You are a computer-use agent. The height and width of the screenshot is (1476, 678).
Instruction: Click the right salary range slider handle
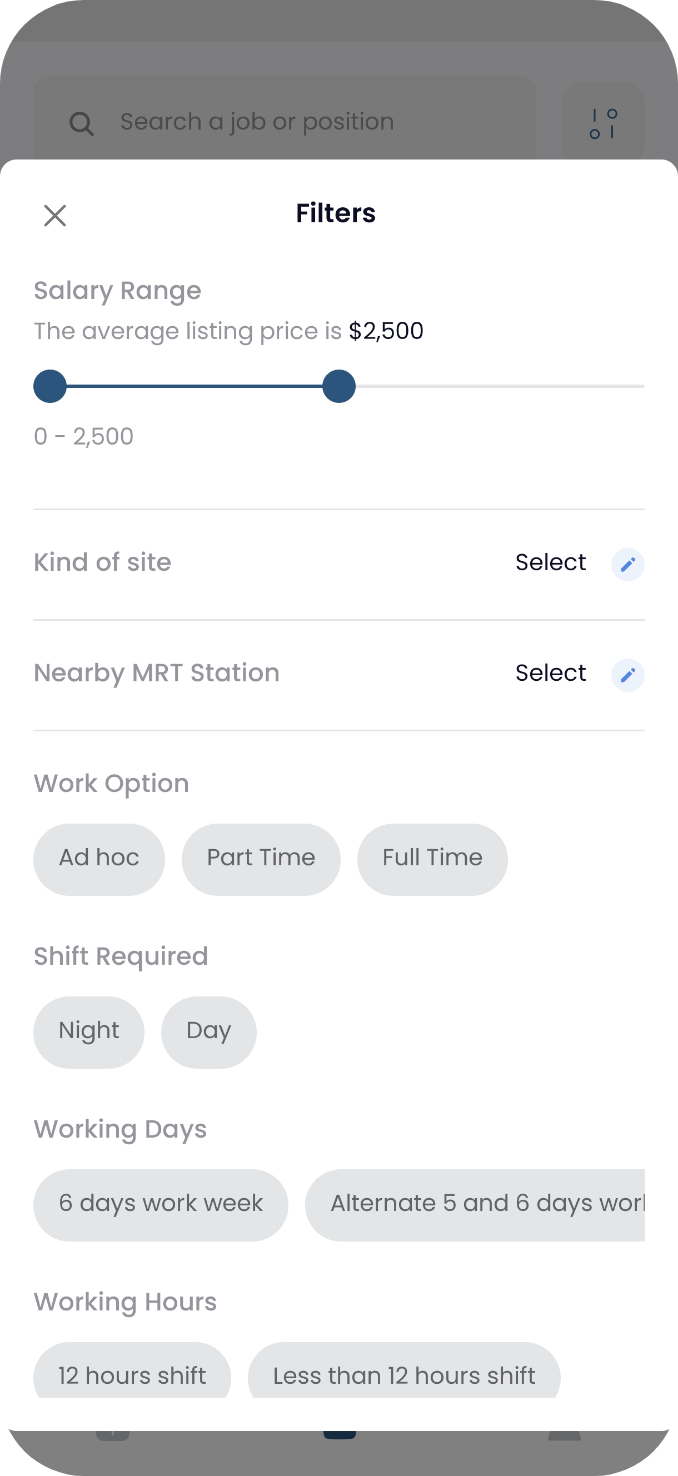[x=339, y=386]
